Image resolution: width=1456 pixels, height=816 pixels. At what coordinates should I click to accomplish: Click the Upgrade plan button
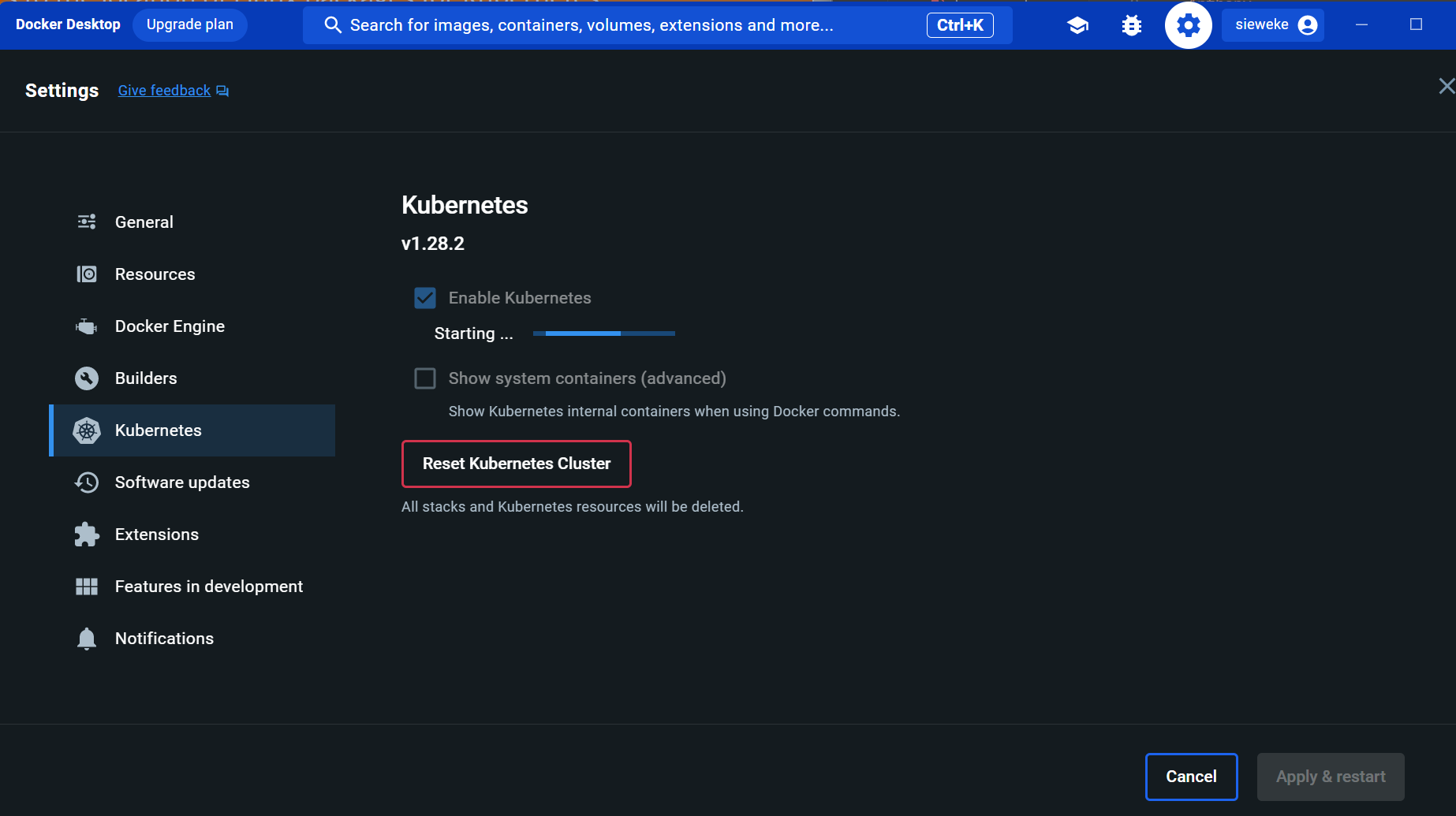[x=190, y=25]
